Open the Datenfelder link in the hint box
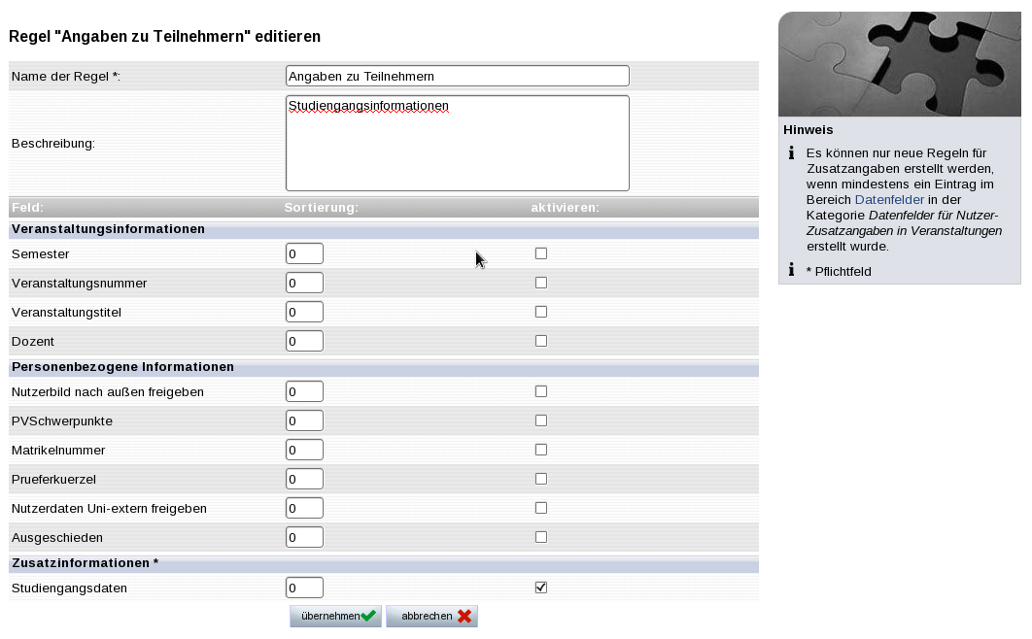1032x639 pixels. [889, 200]
